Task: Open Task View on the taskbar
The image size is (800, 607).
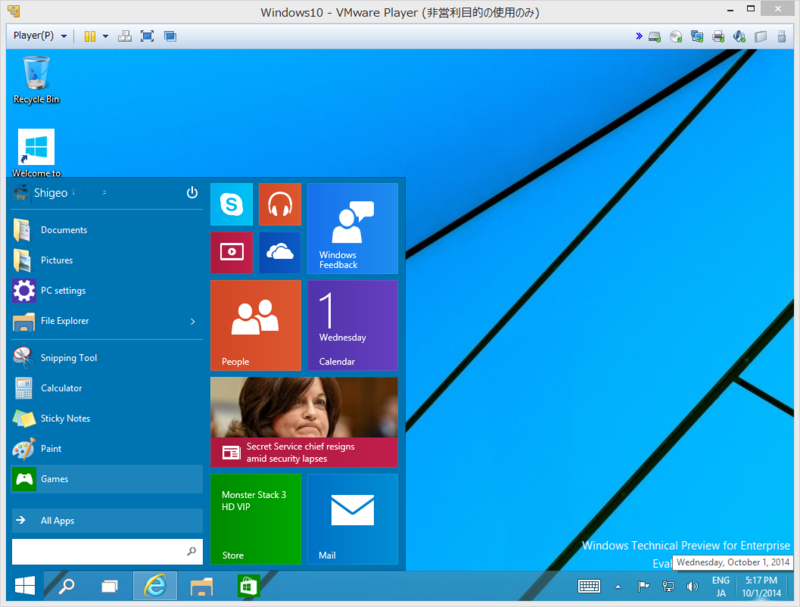Action: [109, 586]
